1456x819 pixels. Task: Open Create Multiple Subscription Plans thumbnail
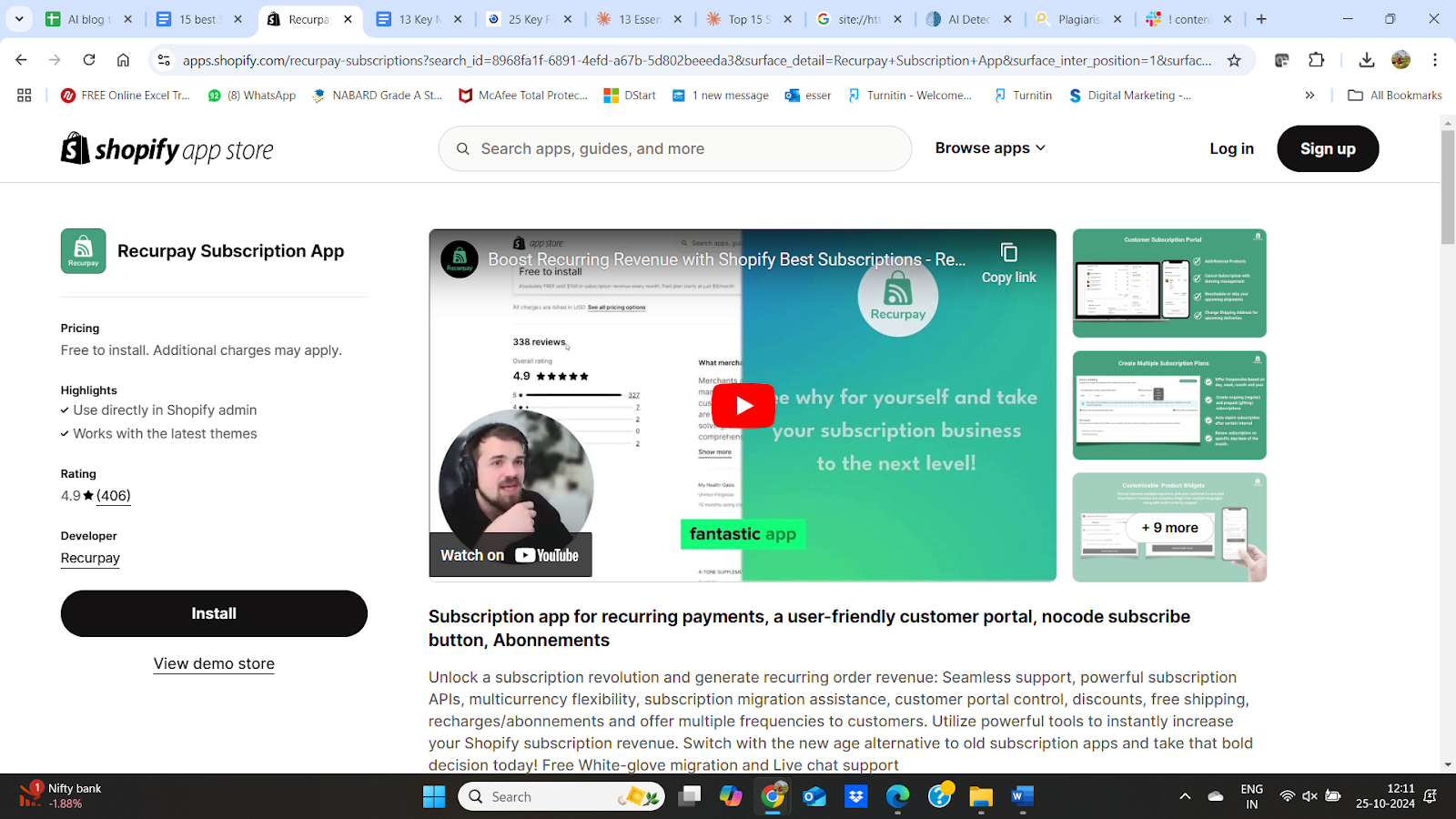click(1169, 405)
